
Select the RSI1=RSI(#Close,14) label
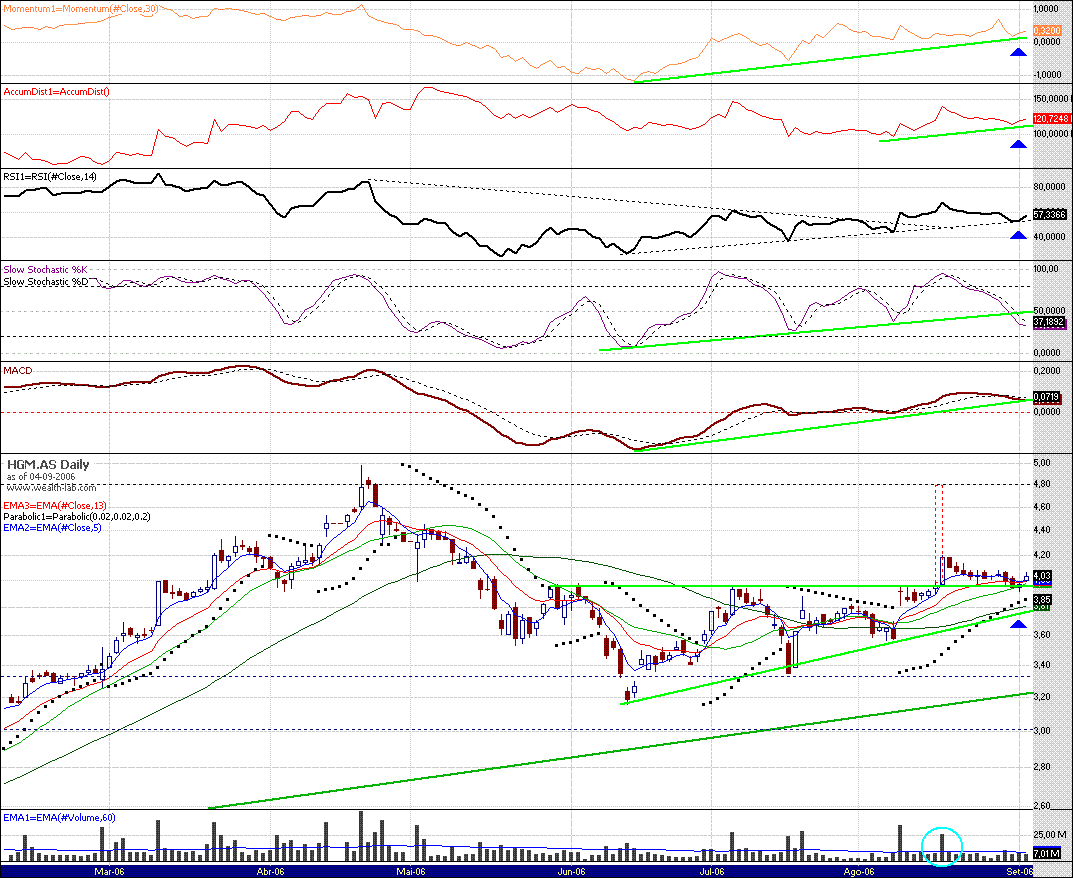(x=50, y=177)
